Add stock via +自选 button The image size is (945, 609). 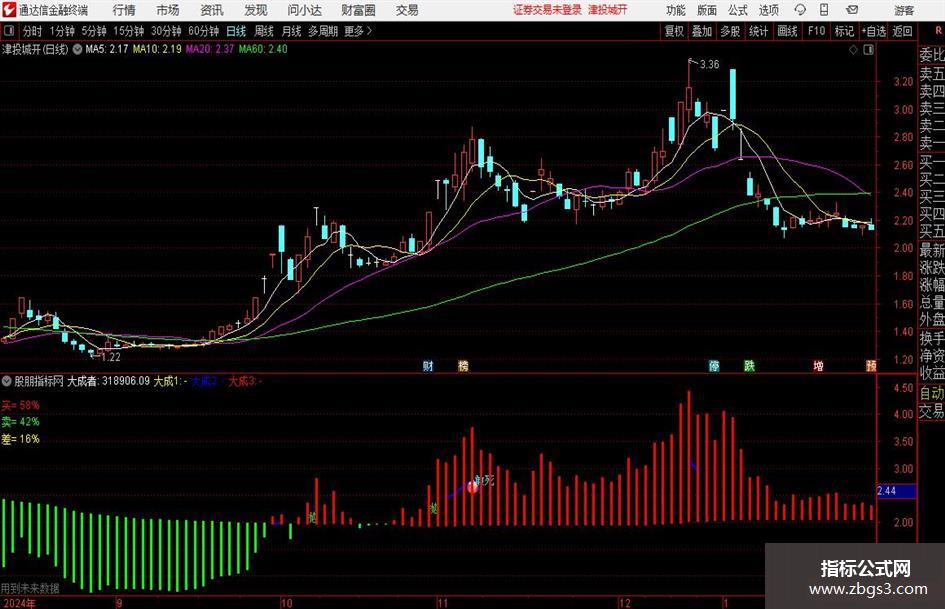point(873,31)
